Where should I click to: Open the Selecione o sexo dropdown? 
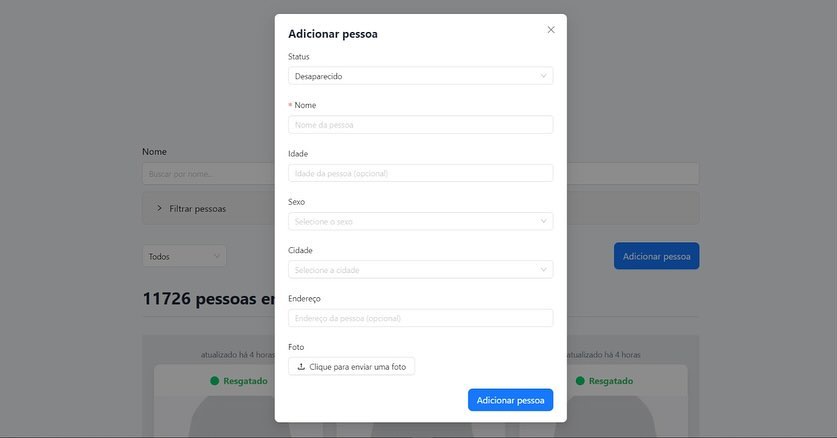421,221
